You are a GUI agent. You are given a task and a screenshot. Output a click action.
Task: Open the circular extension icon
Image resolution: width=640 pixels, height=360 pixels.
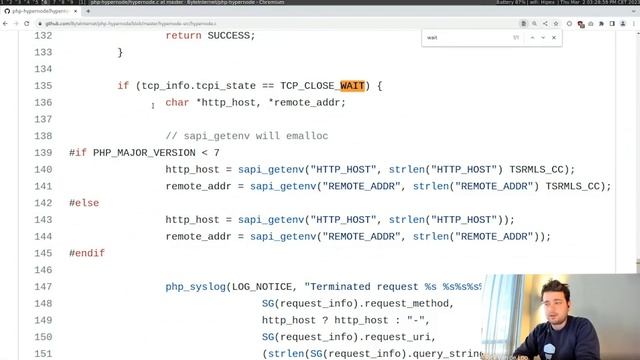tap(569, 24)
